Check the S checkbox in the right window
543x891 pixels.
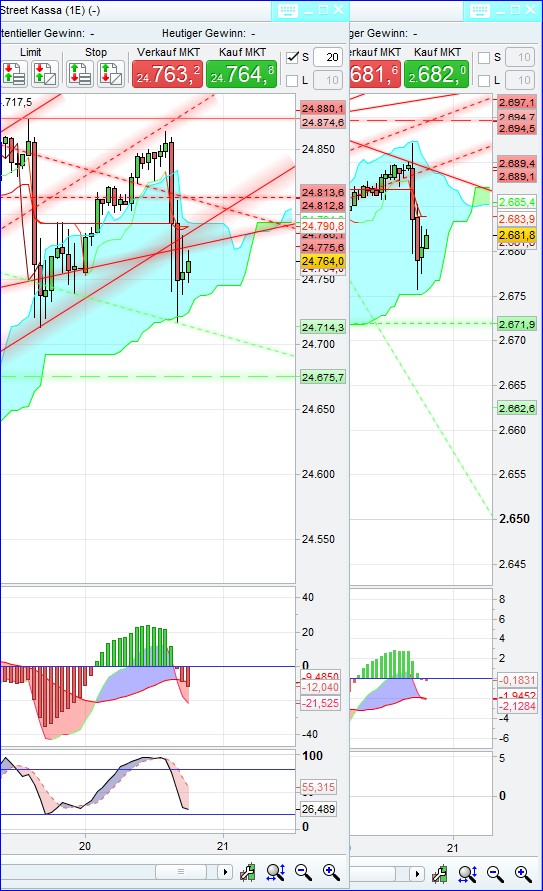coord(484,57)
